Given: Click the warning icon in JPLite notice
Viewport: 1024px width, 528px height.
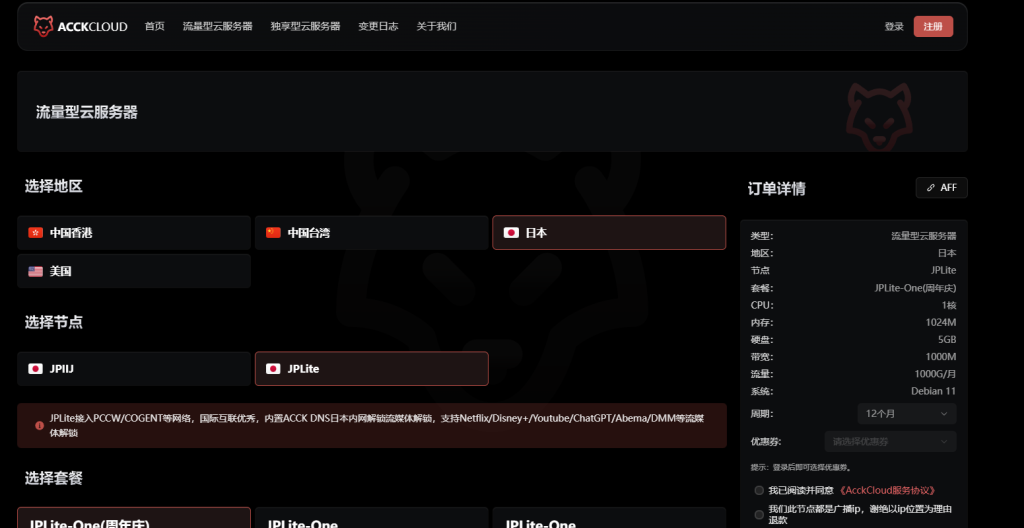Looking at the screenshot, I should tap(39, 425).
